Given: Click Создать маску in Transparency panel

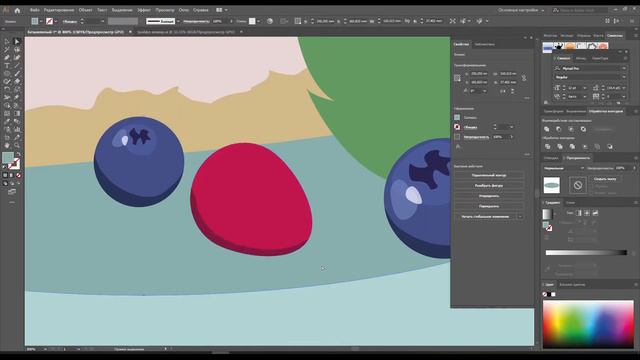Looking at the screenshot, I should coord(605,179).
